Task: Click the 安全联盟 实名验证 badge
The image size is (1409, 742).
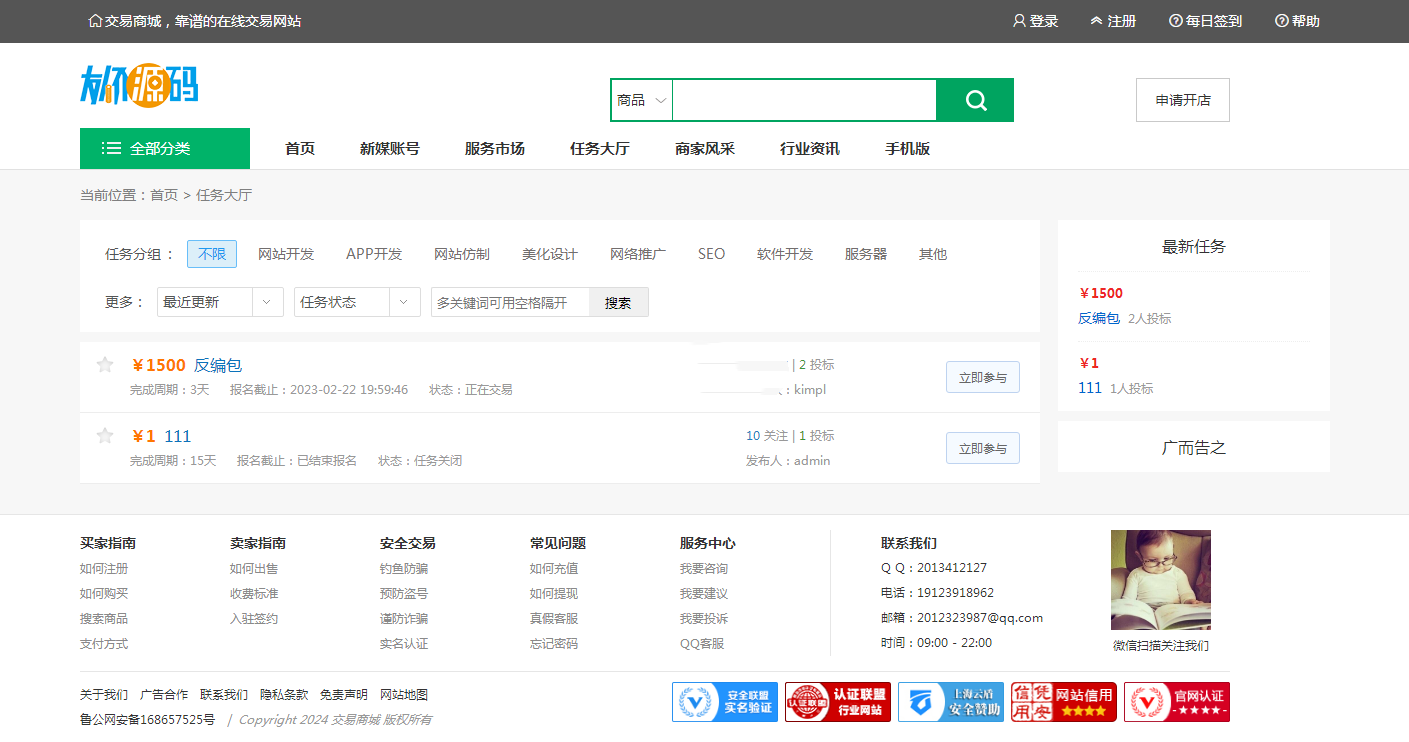Action: pos(725,702)
